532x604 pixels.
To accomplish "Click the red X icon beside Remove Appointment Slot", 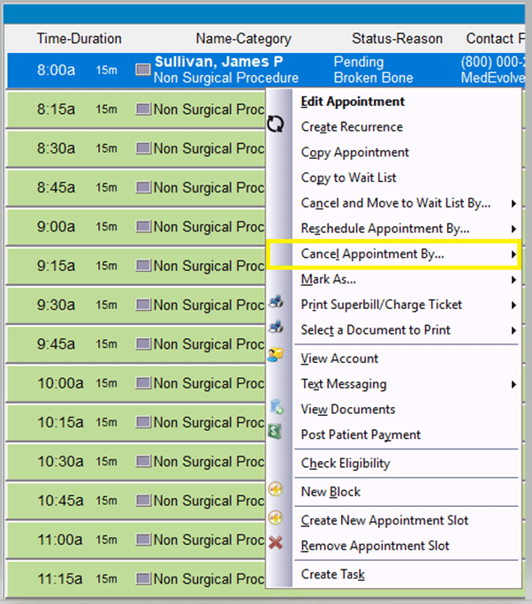I will point(275,543).
